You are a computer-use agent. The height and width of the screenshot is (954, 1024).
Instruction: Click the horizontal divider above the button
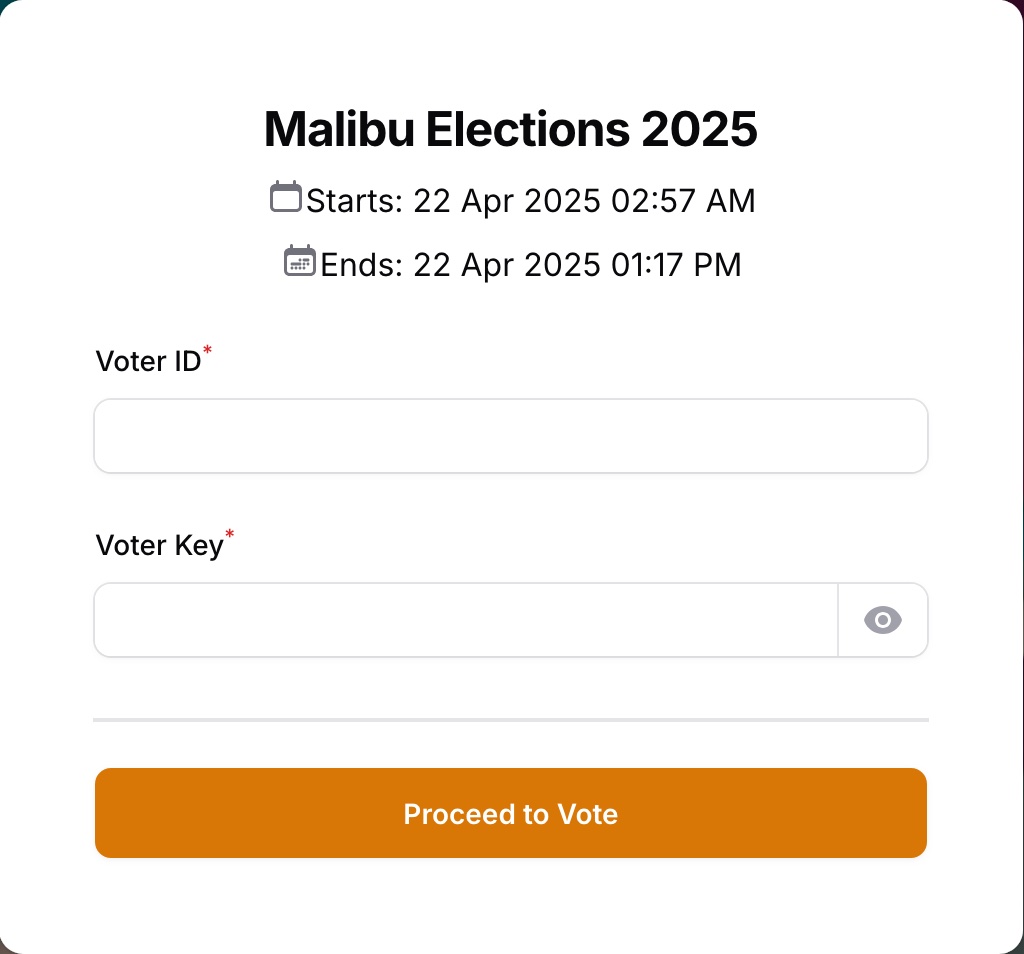(x=510, y=719)
